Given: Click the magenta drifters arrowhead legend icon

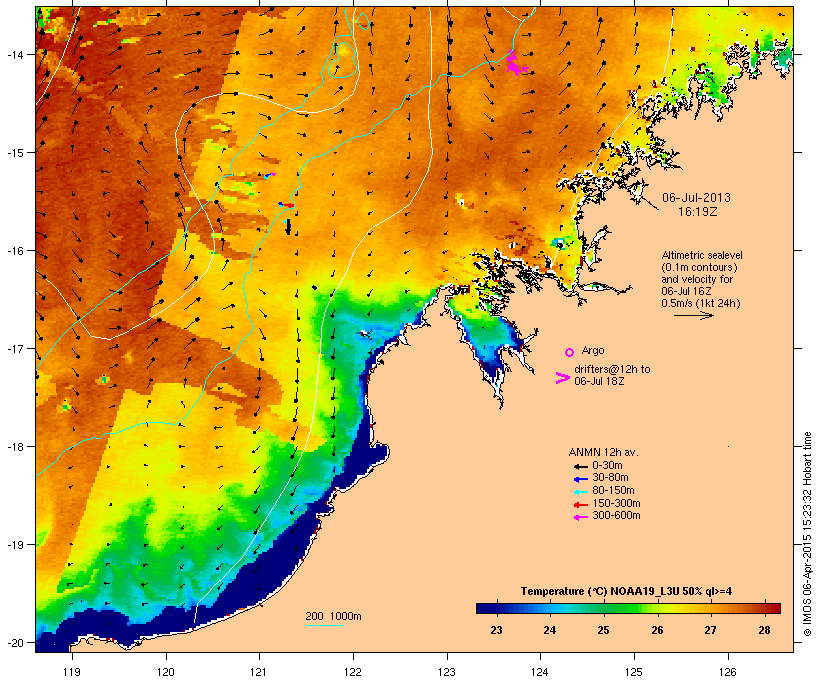Looking at the screenshot, I should coord(562,378).
